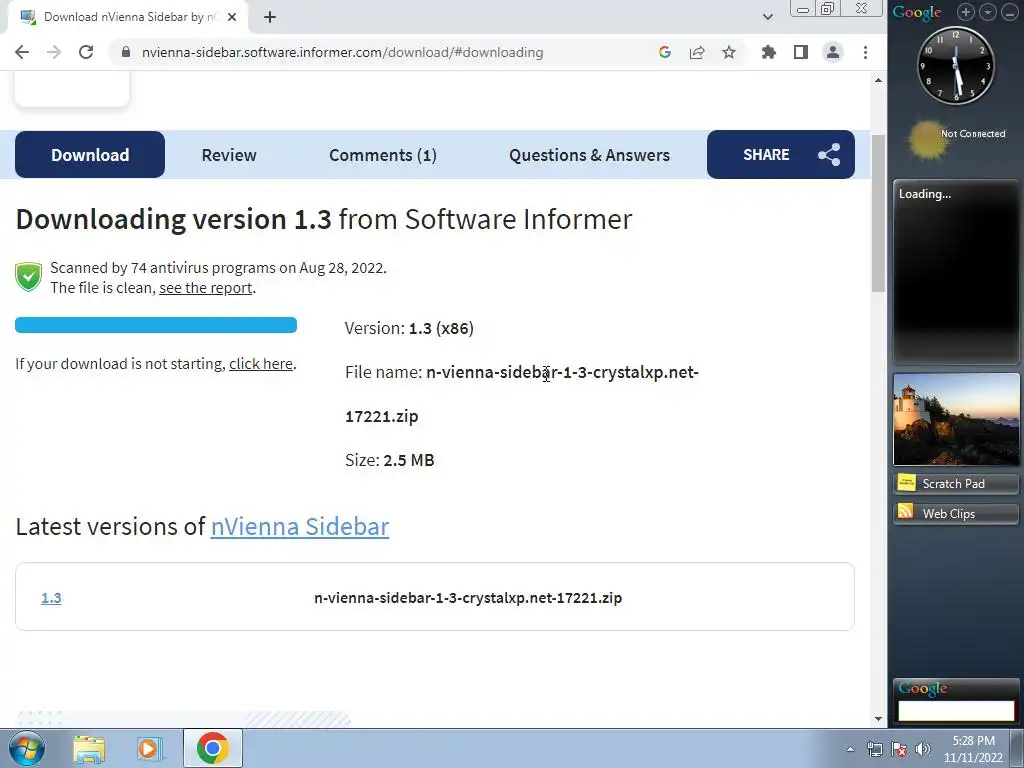Screen dimensions: 1024x768
Task: Reload the current page
Action: (86, 52)
